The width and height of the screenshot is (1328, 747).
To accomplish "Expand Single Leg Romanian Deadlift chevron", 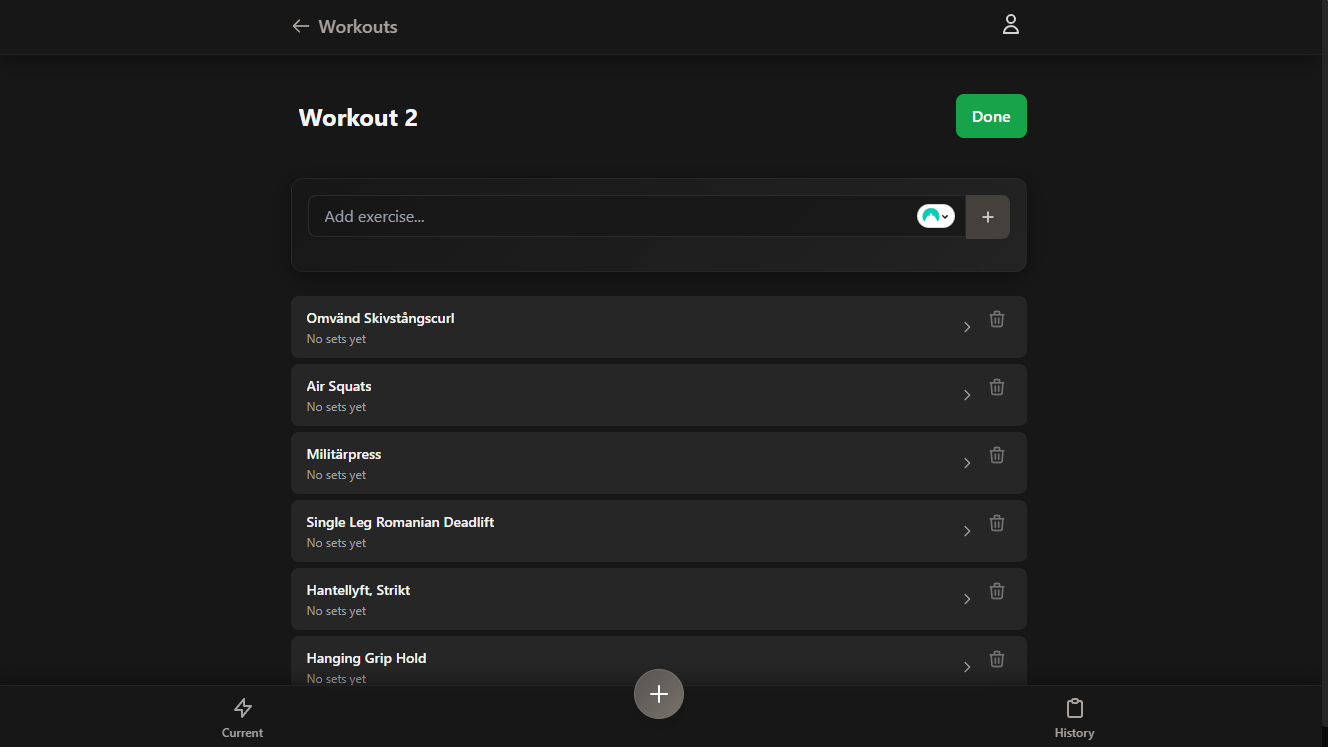I will [967, 531].
